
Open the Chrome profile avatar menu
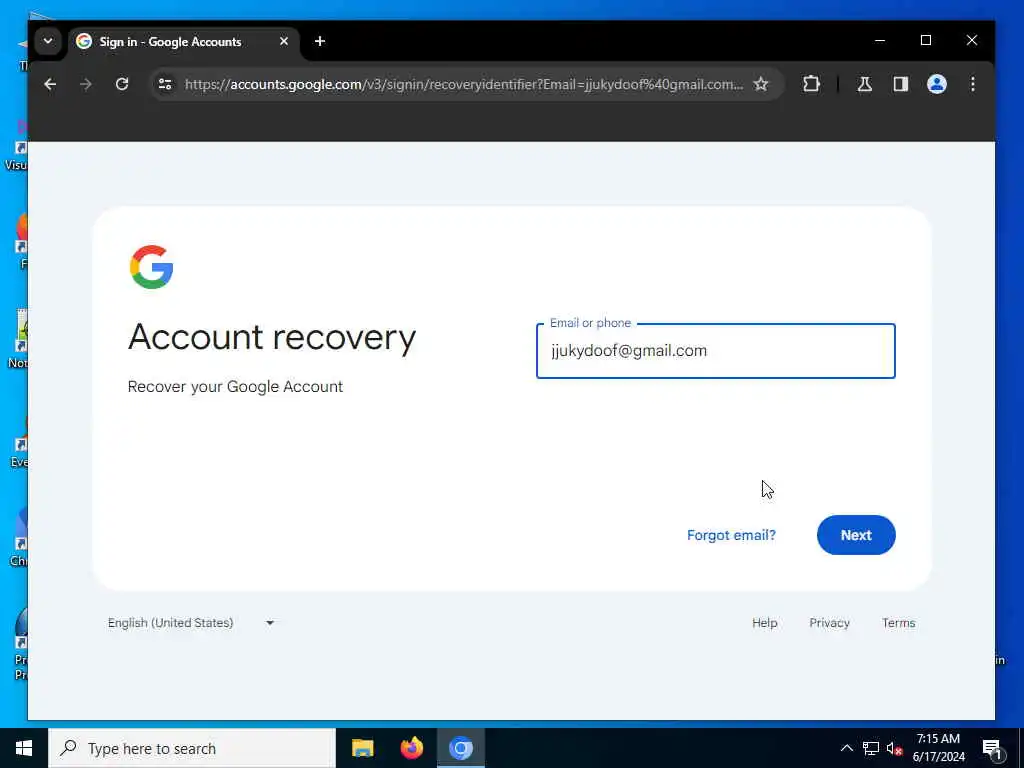937,84
